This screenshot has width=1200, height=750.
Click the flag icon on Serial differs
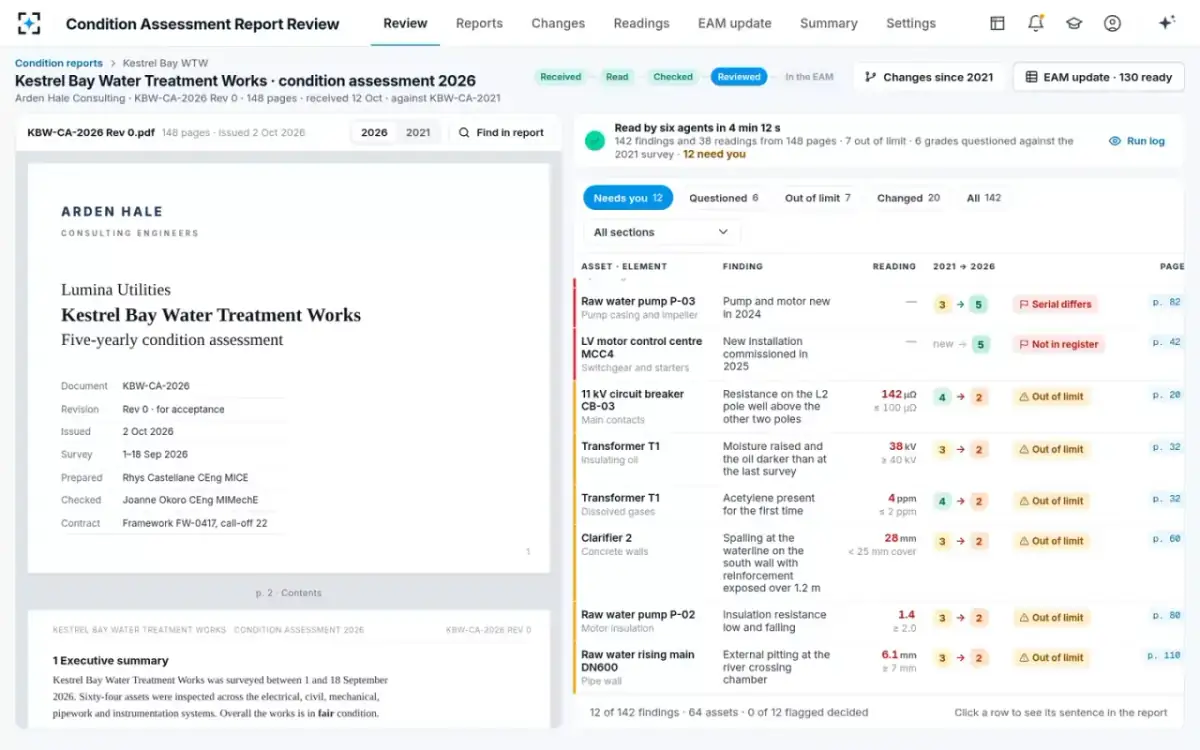pyautogui.click(x=1023, y=304)
